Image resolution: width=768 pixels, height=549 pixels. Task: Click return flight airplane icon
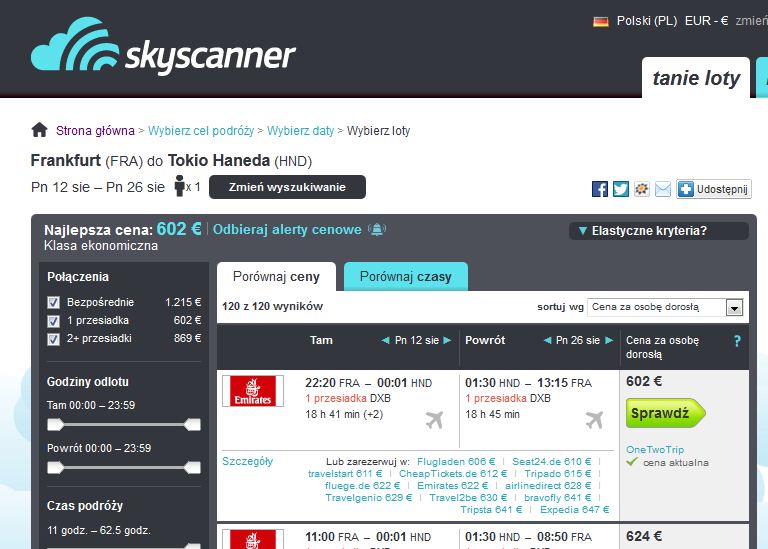pos(594,420)
